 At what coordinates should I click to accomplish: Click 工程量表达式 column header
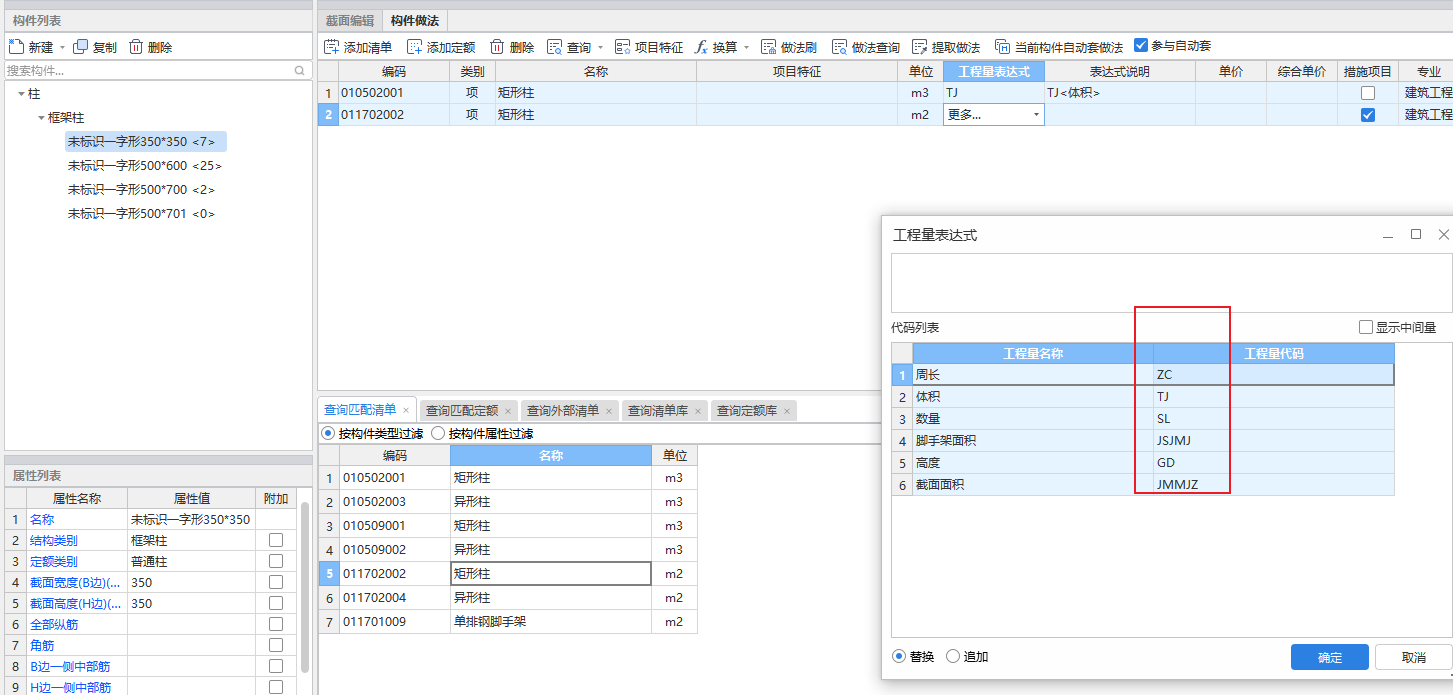pos(993,72)
